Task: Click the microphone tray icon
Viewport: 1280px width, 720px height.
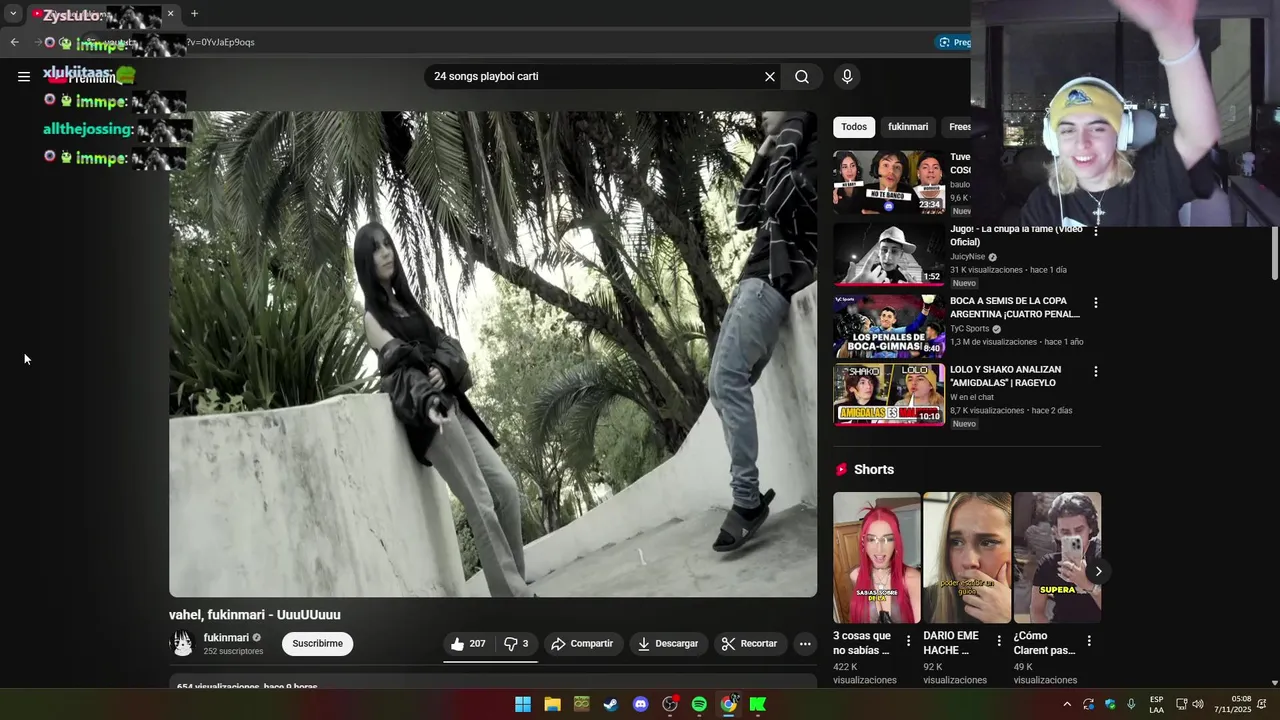Action: tap(1131, 704)
